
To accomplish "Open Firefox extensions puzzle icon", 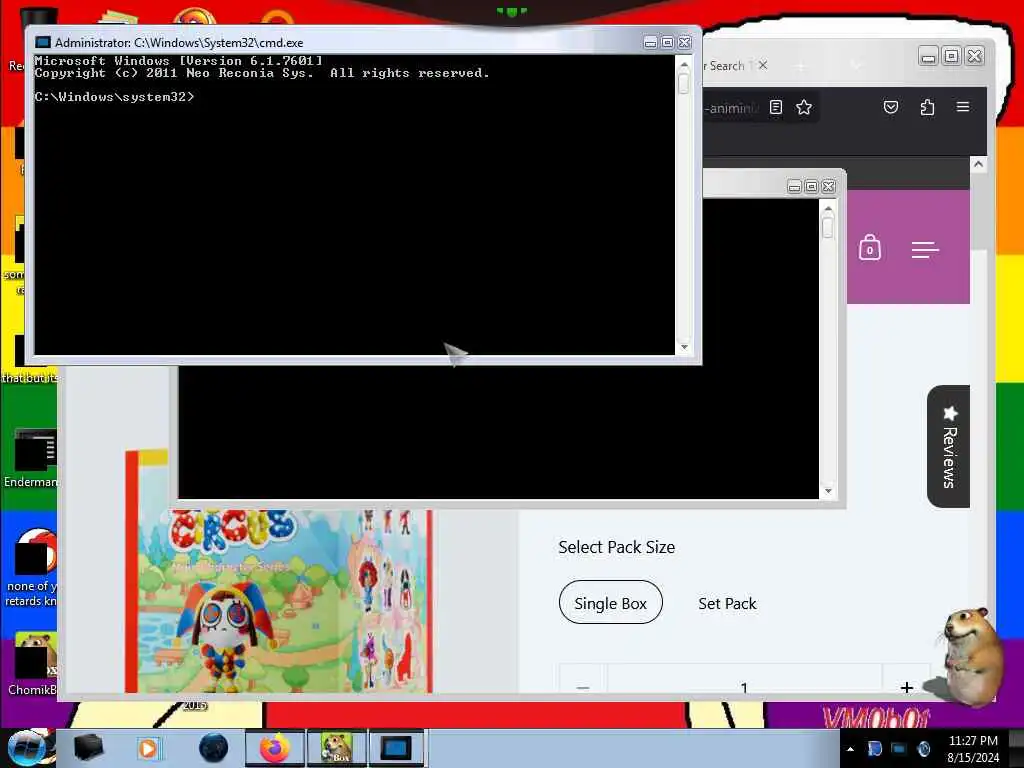I will coord(927,107).
